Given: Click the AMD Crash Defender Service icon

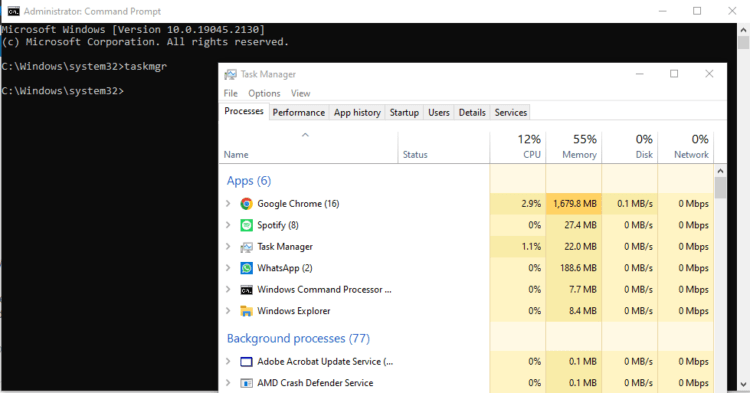Looking at the screenshot, I should (246, 383).
